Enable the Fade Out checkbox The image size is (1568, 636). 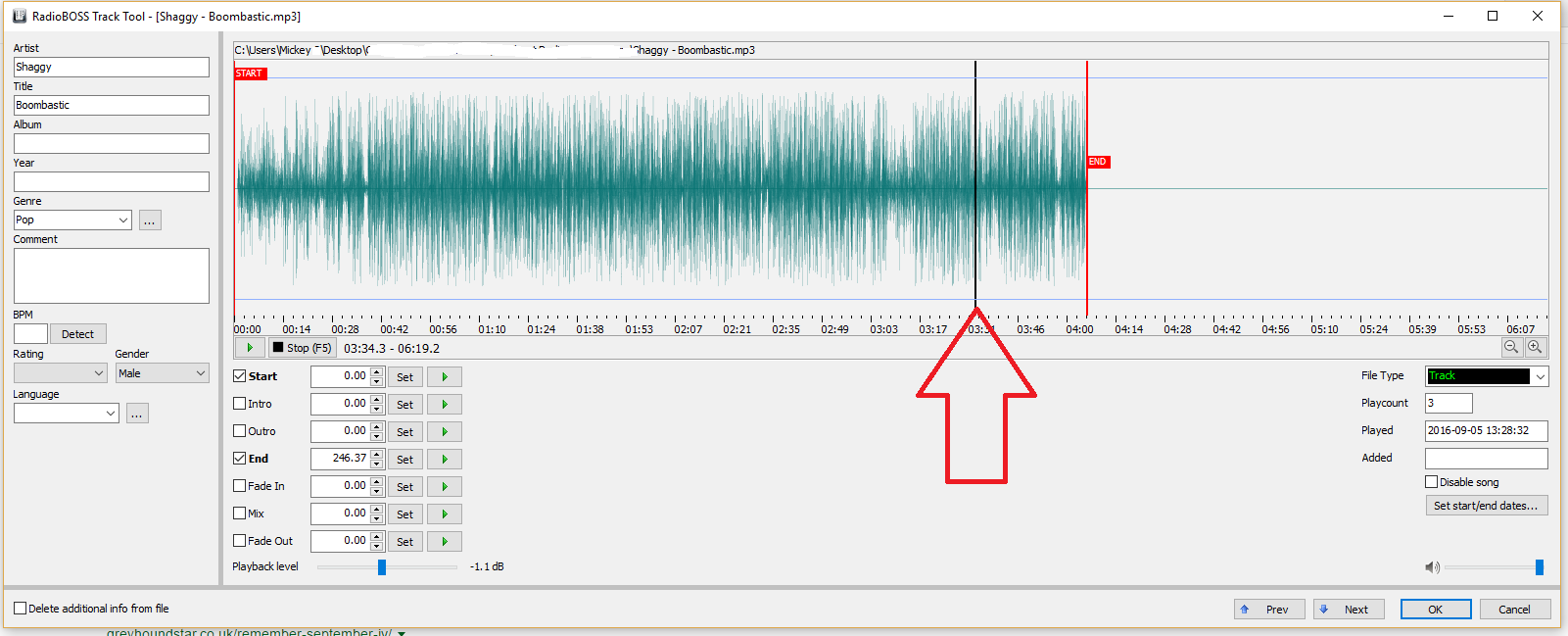[x=240, y=541]
